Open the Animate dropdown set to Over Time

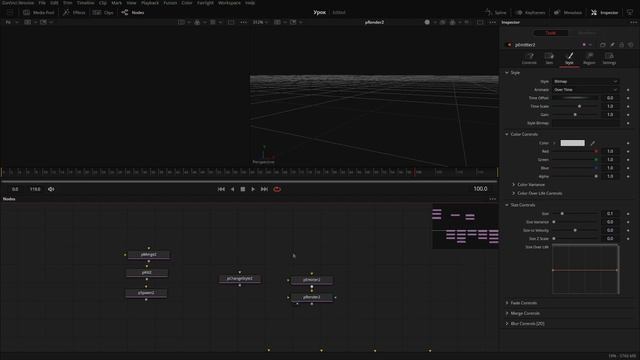[585, 90]
